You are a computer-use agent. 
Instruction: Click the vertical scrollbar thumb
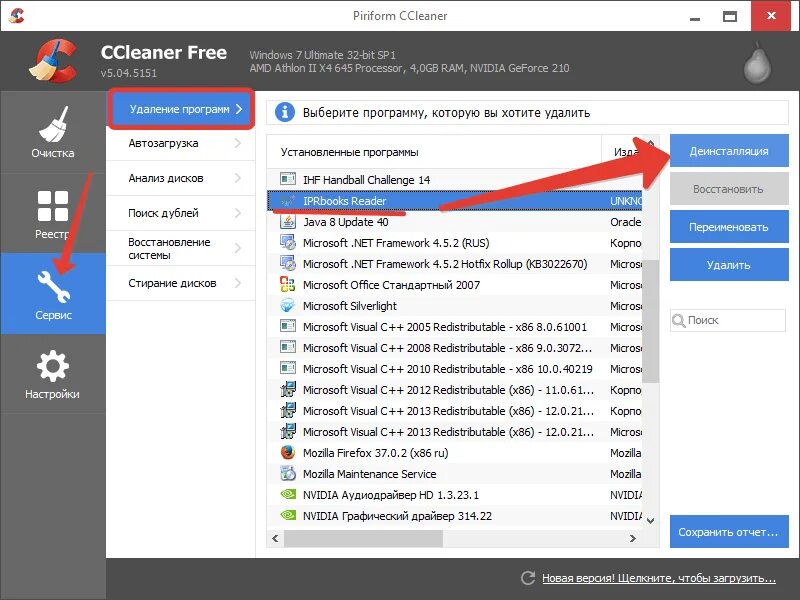pyautogui.click(x=651, y=321)
